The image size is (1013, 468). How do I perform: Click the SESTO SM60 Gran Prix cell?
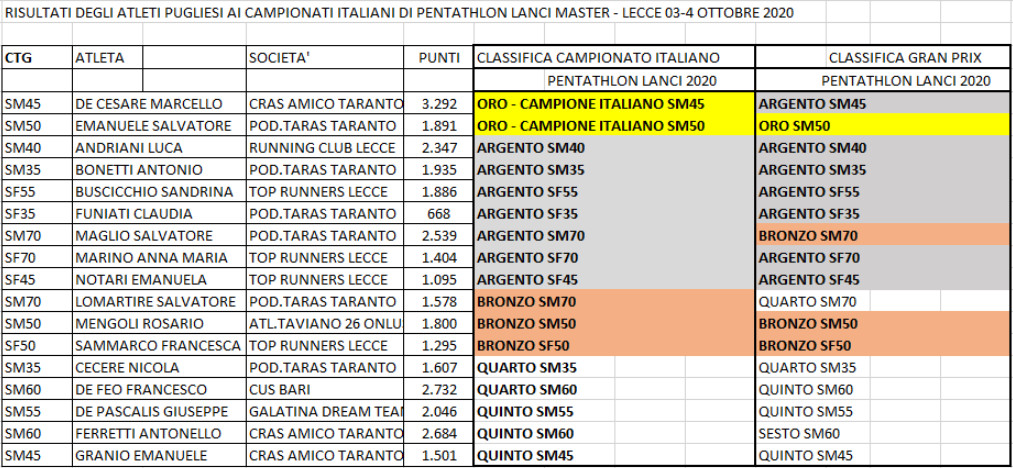click(883, 434)
